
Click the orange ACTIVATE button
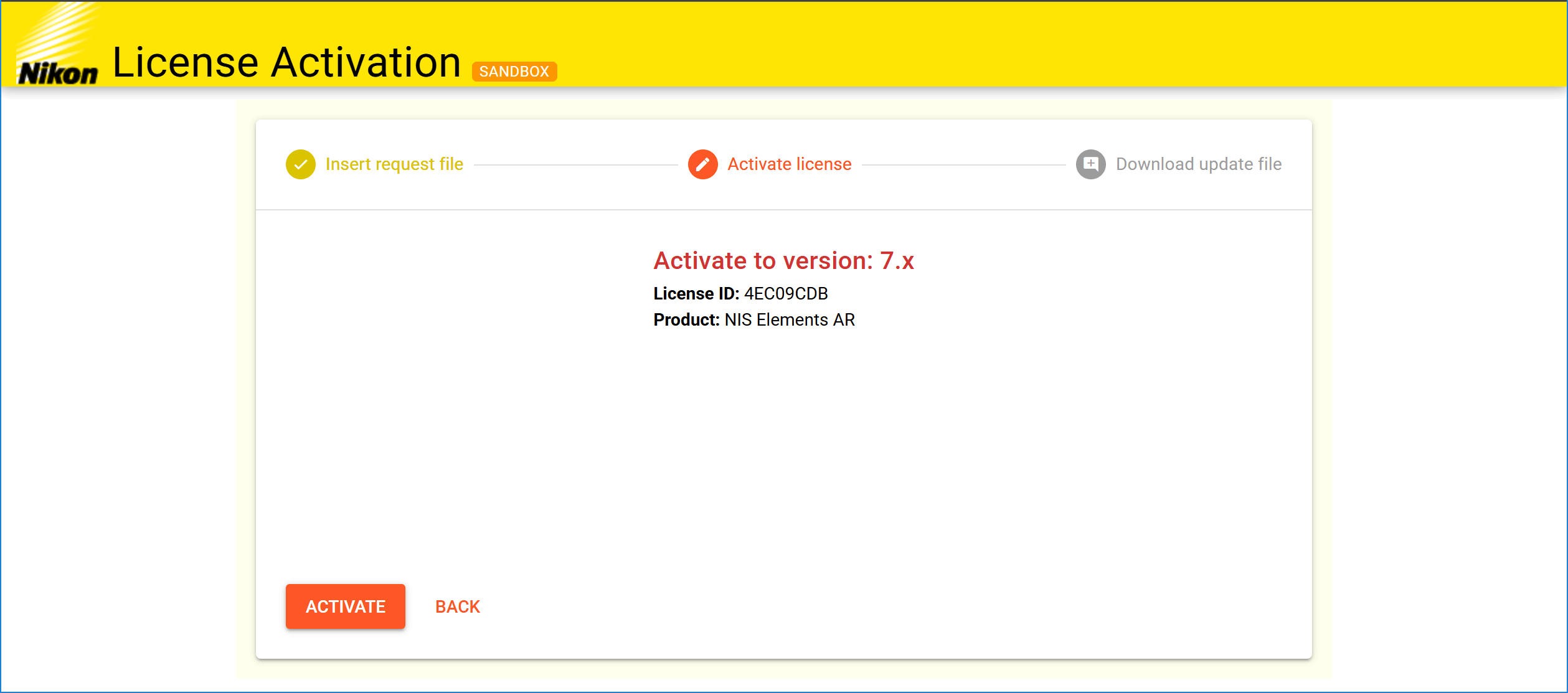tap(346, 606)
